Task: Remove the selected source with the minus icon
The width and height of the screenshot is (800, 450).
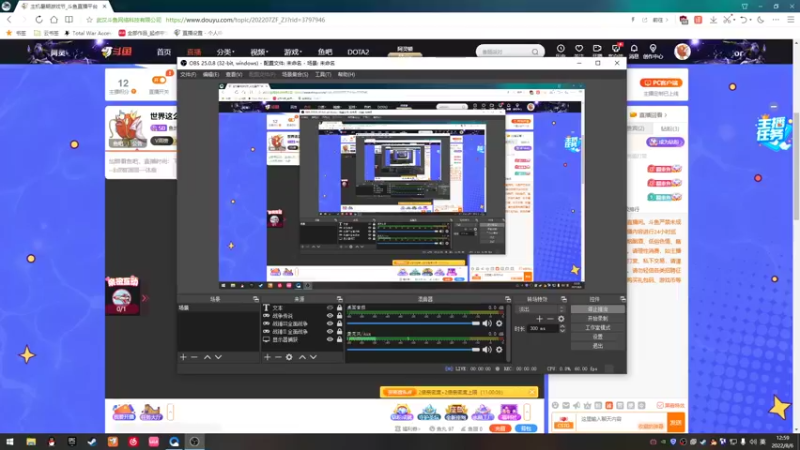Action: tap(278, 357)
